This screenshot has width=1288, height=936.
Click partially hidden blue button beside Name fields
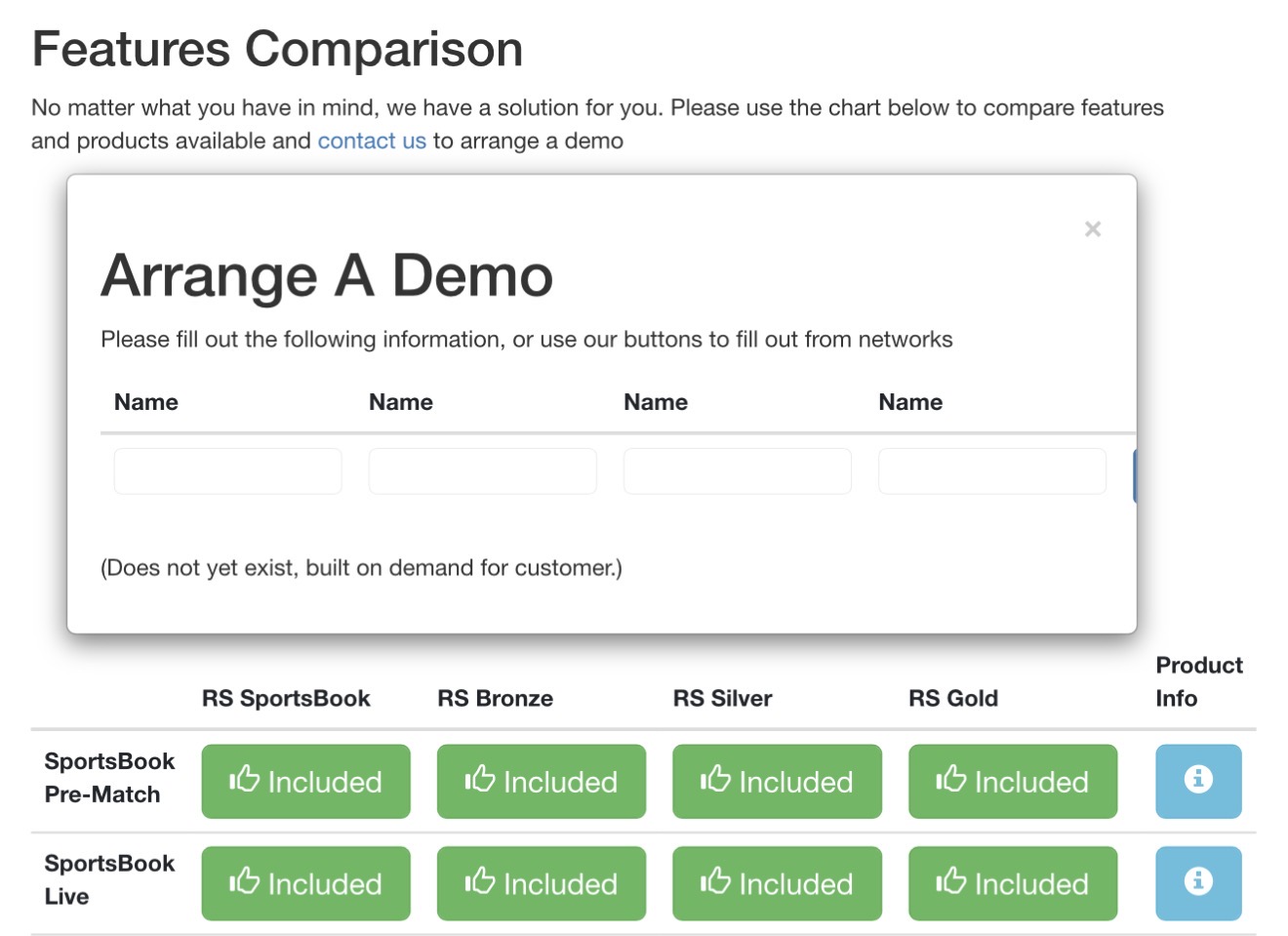pyautogui.click(x=1134, y=476)
